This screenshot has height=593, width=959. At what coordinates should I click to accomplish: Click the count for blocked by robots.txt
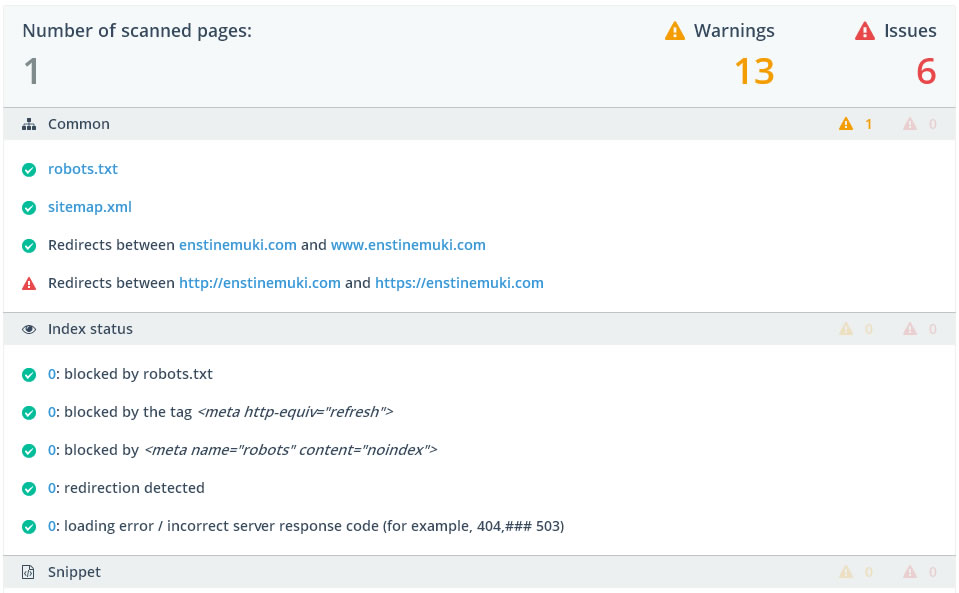point(52,374)
